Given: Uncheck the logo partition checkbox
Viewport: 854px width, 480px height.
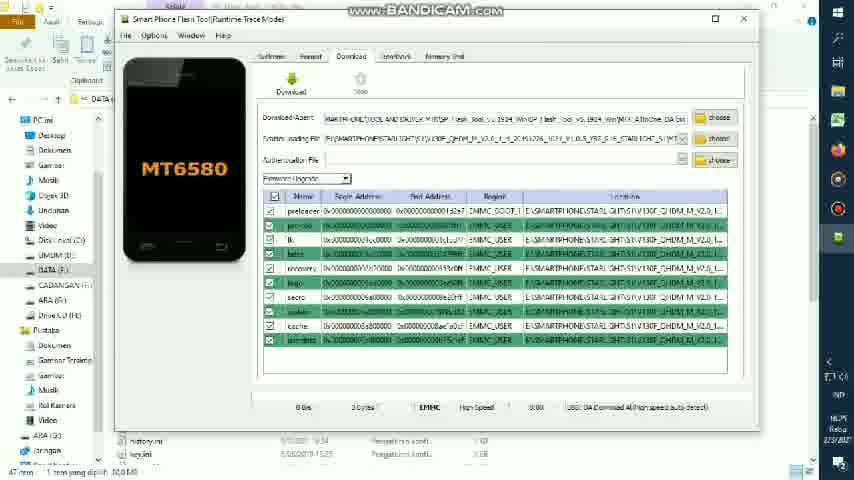Looking at the screenshot, I should click(x=270, y=283).
